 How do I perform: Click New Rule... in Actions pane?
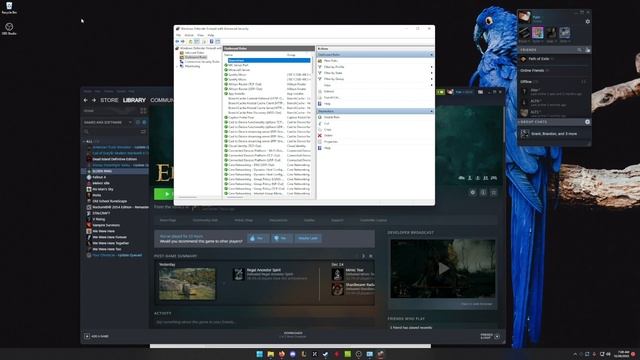point(331,60)
